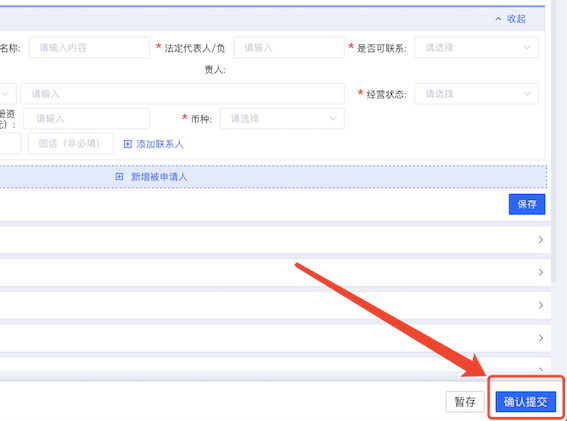567x421 pixels.
Task: Click the 暂存 button
Action: (x=465, y=401)
